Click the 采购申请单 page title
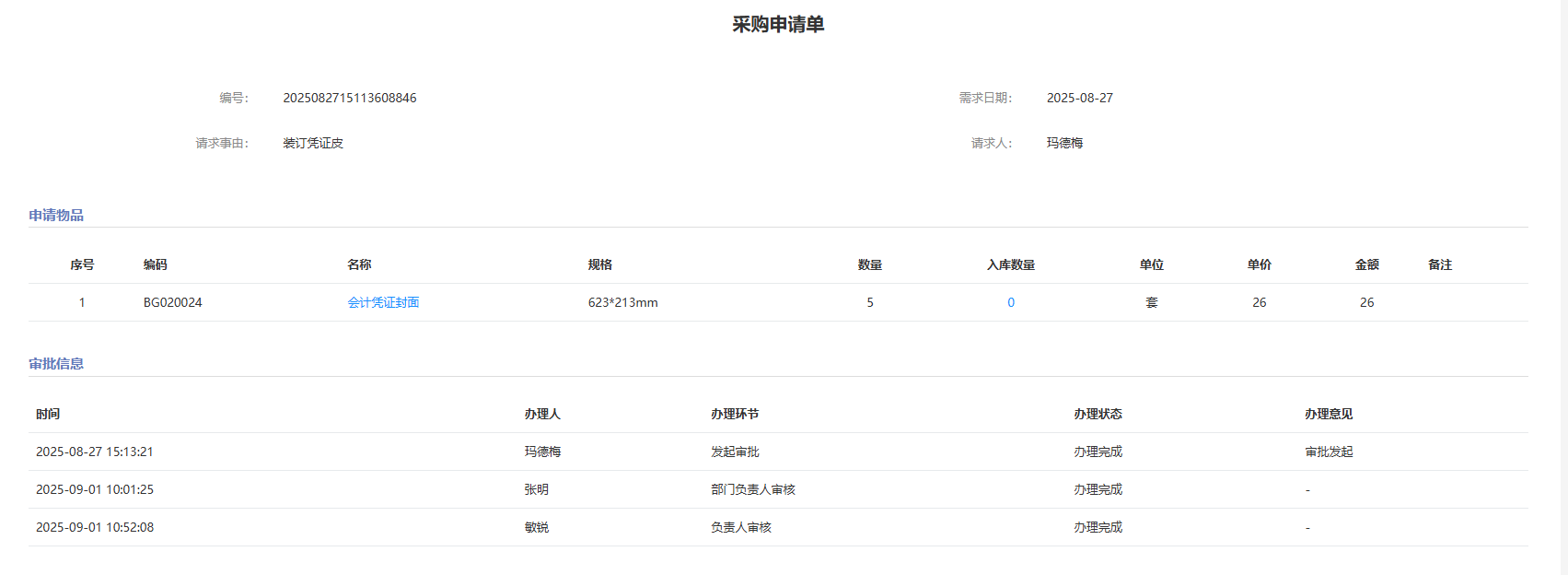The height and width of the screenshot is (575, 1568). pyautogui.click(x=778, y=25)
